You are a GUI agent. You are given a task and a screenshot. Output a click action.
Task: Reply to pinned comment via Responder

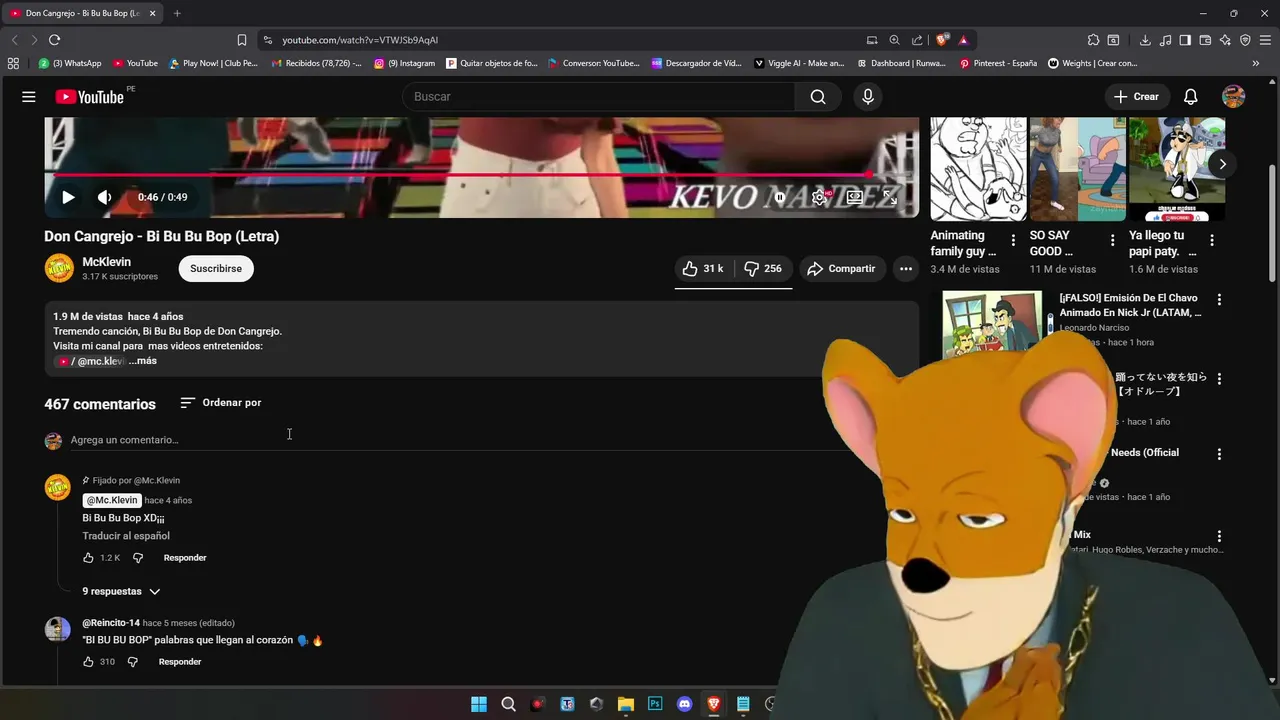click(185, 558)
